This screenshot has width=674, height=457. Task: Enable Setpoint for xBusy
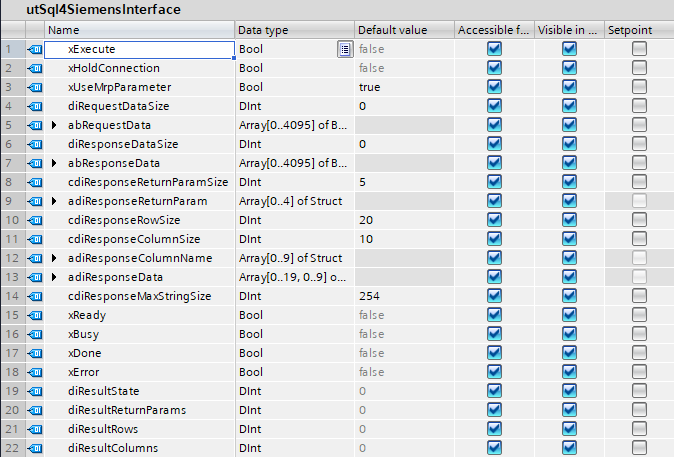pos(639,334)
